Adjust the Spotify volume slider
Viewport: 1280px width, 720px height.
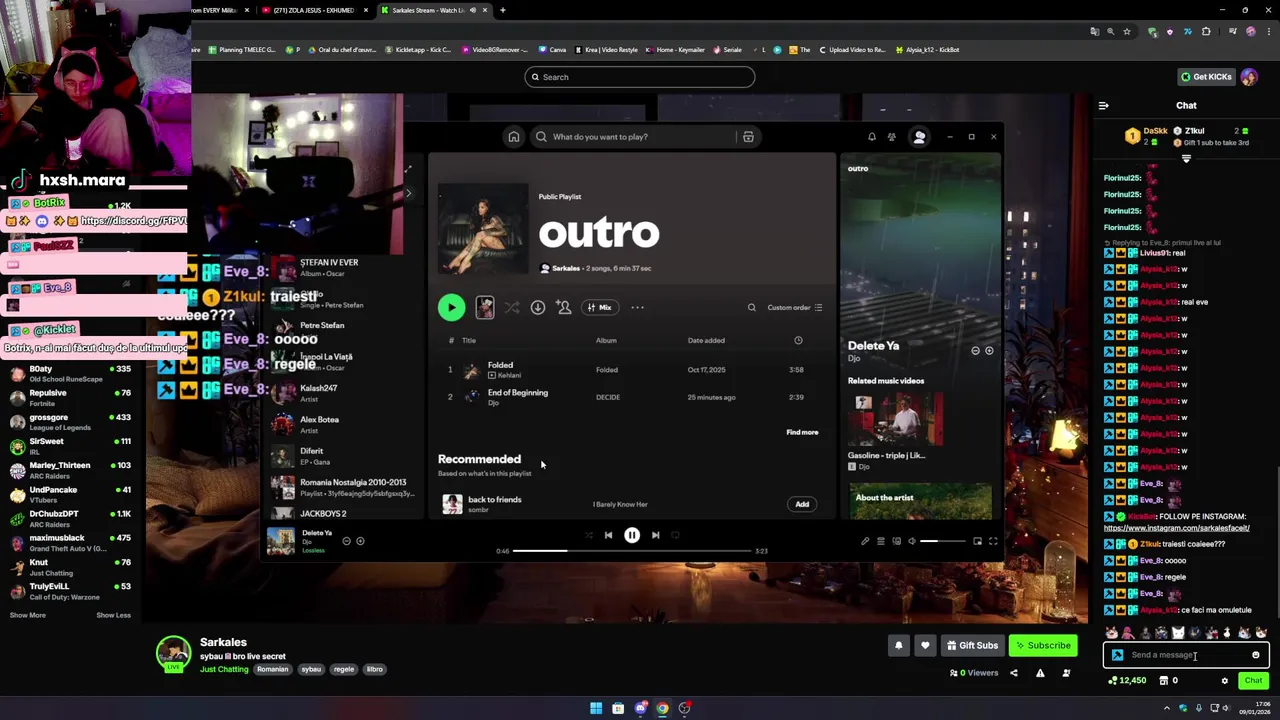942,541
